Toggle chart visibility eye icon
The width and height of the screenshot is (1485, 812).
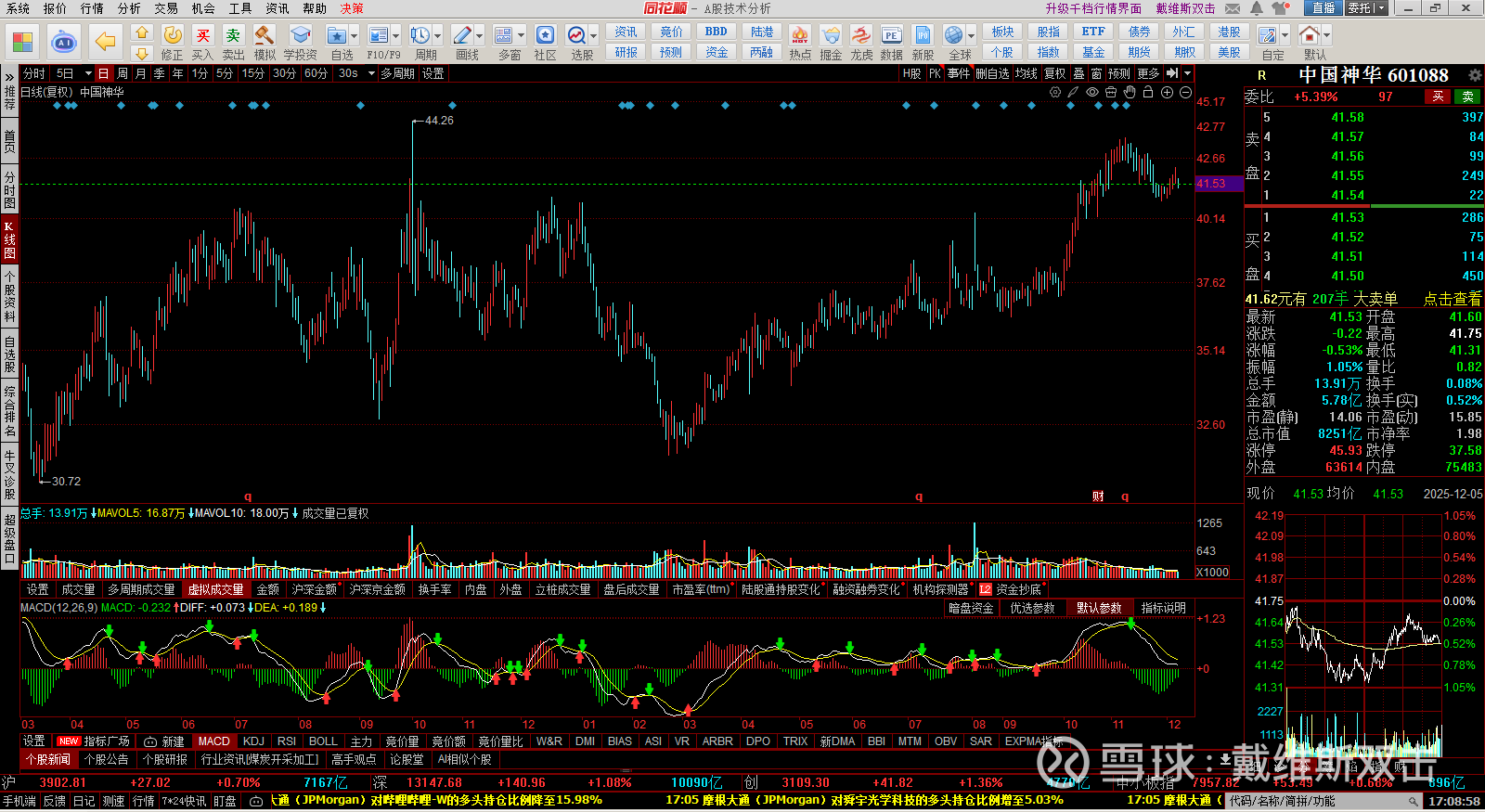pos(1092,92)
